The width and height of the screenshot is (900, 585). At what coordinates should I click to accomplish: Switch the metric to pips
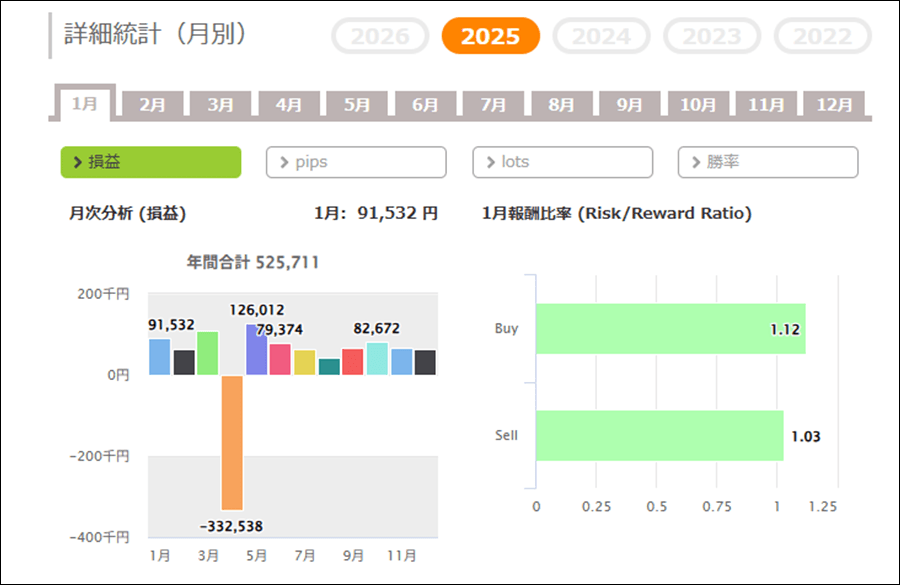(356, 162)
